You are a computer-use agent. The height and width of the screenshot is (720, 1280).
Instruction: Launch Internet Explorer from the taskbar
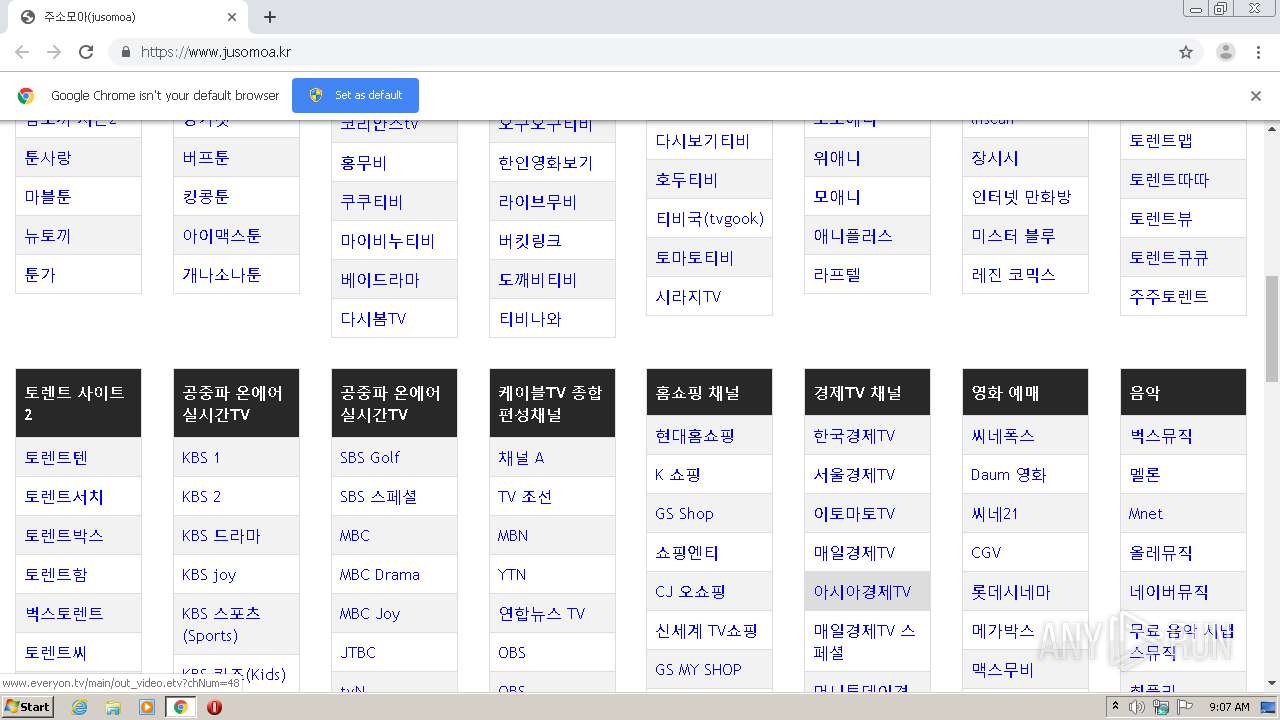(x=79, y=707)
